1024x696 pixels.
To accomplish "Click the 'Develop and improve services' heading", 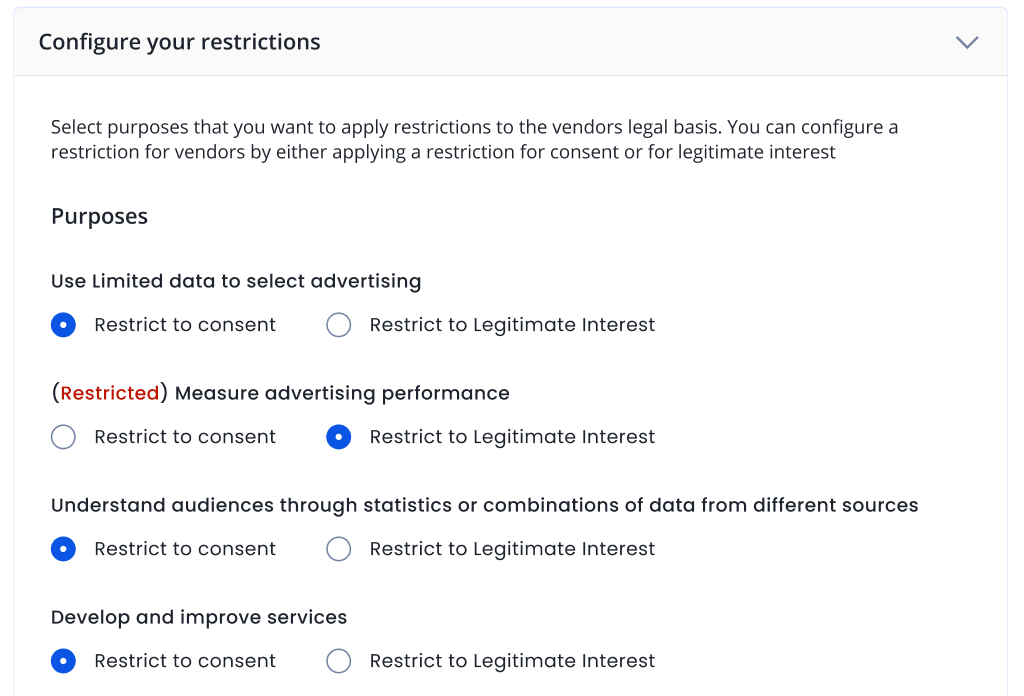I will point(199,617).
